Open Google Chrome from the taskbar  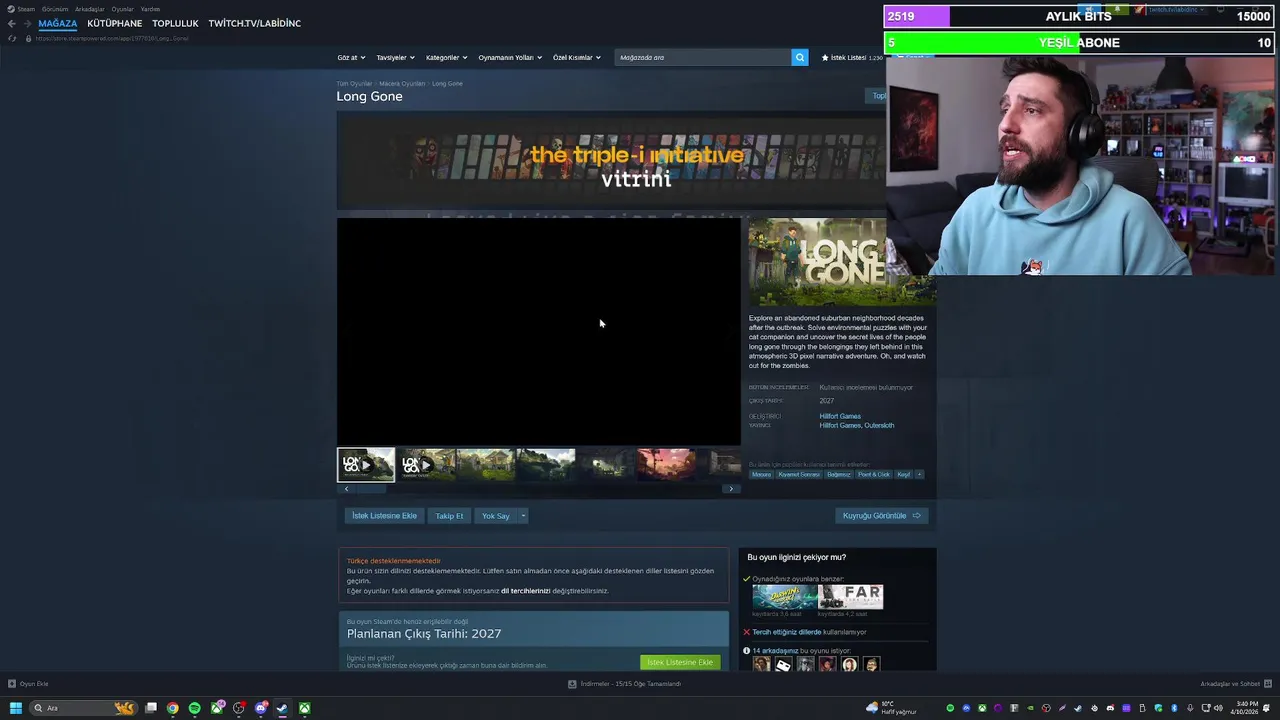pyautogui.click(x=173, y=708)
